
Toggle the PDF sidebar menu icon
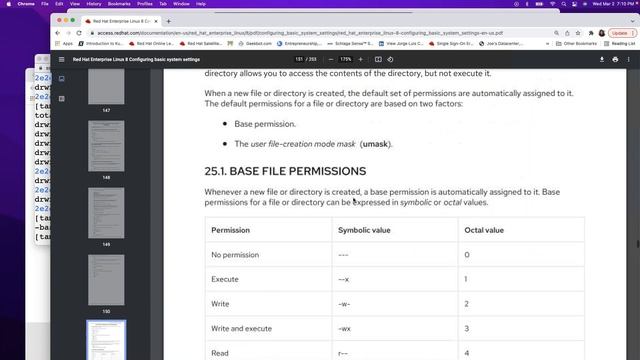click(x=62, y=60)
